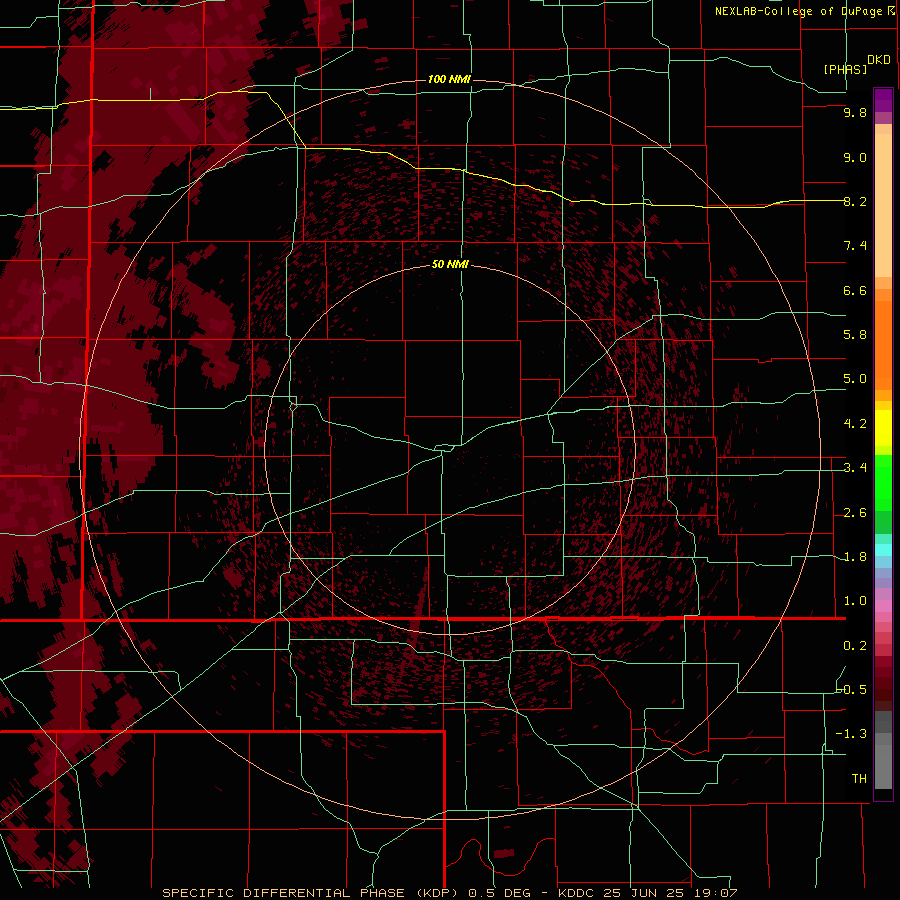Click the 1.8 value on the color scale

point(855,557)
